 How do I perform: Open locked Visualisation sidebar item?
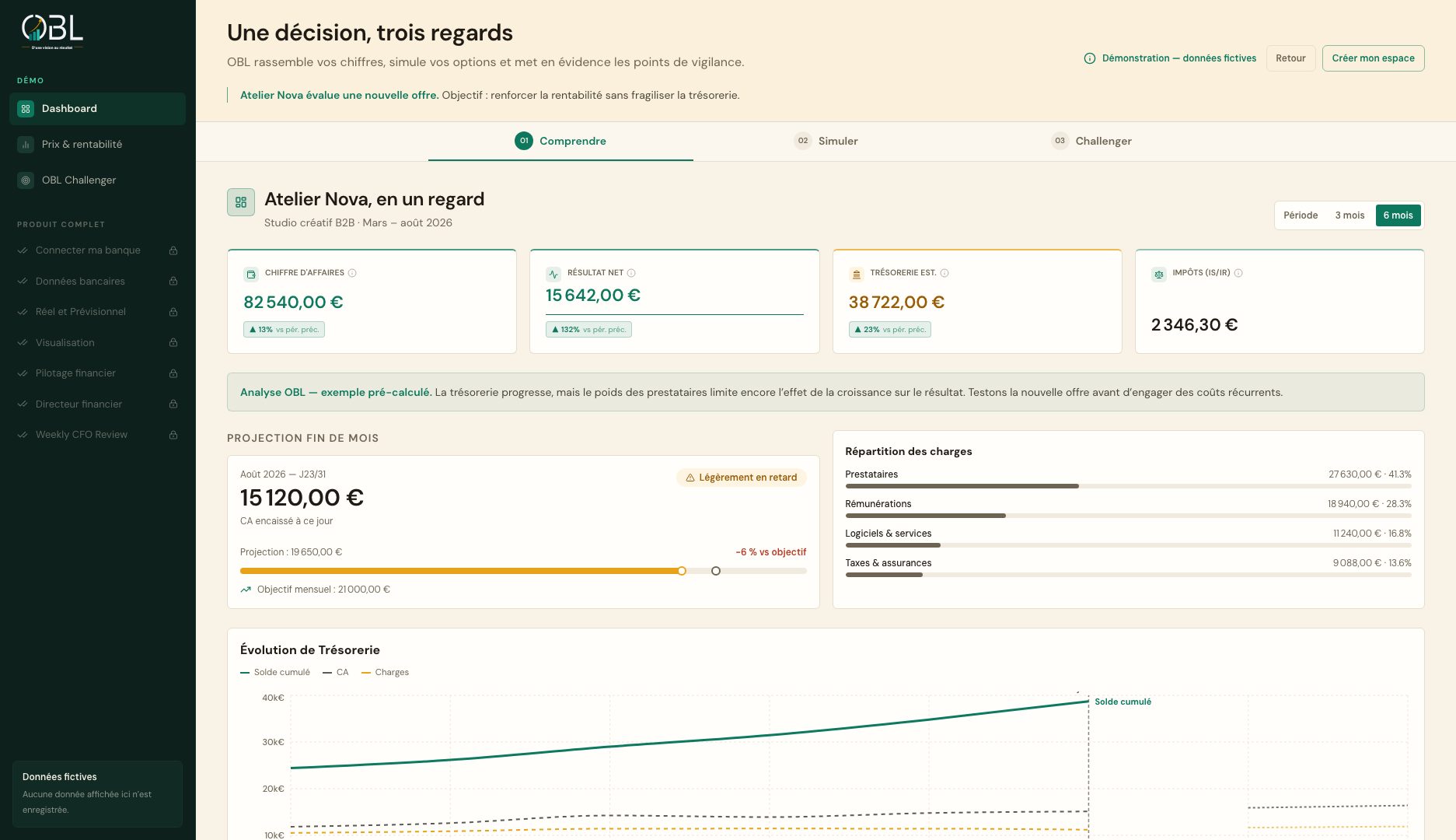point(97,342)
